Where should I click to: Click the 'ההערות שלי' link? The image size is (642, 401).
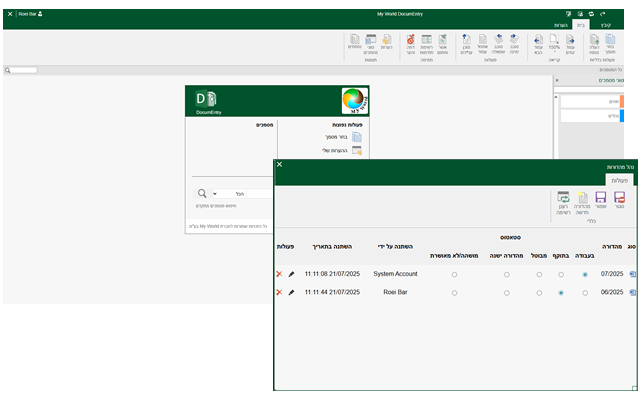(334, 150)
